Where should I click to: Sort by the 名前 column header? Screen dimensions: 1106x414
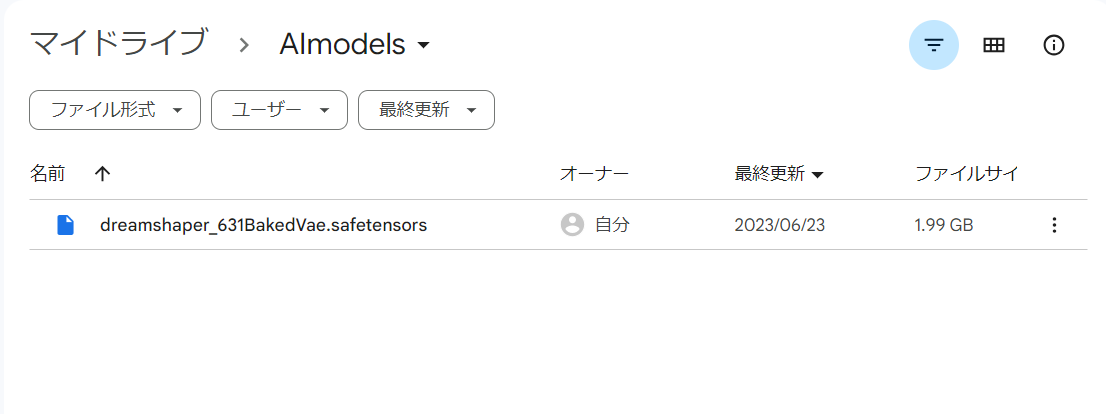click(47, 173)
